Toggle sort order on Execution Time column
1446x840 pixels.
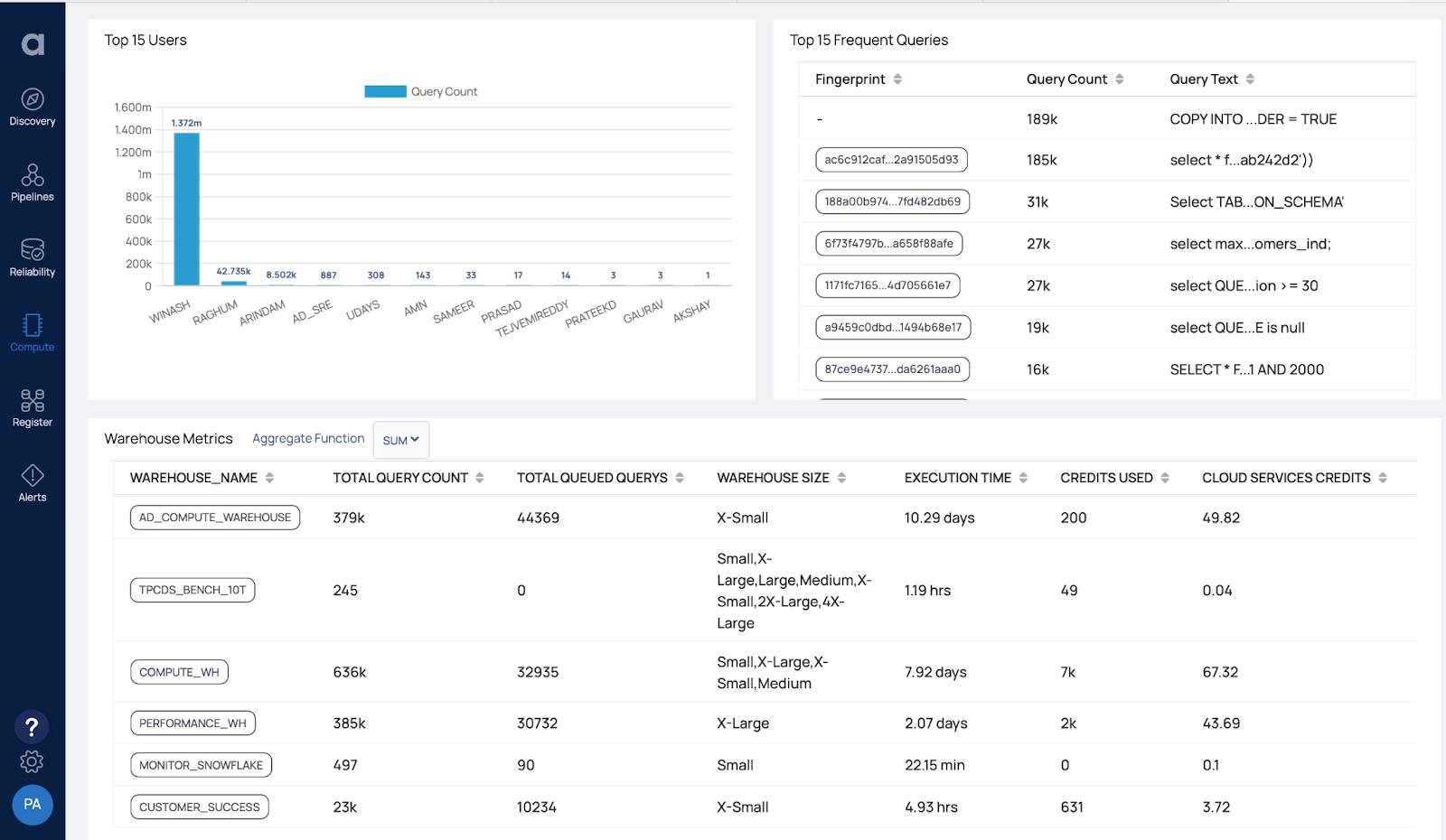(x=1022, y=477)
